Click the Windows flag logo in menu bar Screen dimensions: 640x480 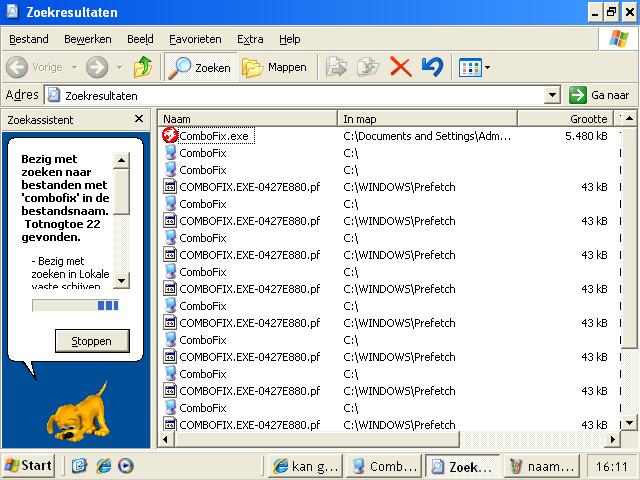tap(619, 39)
